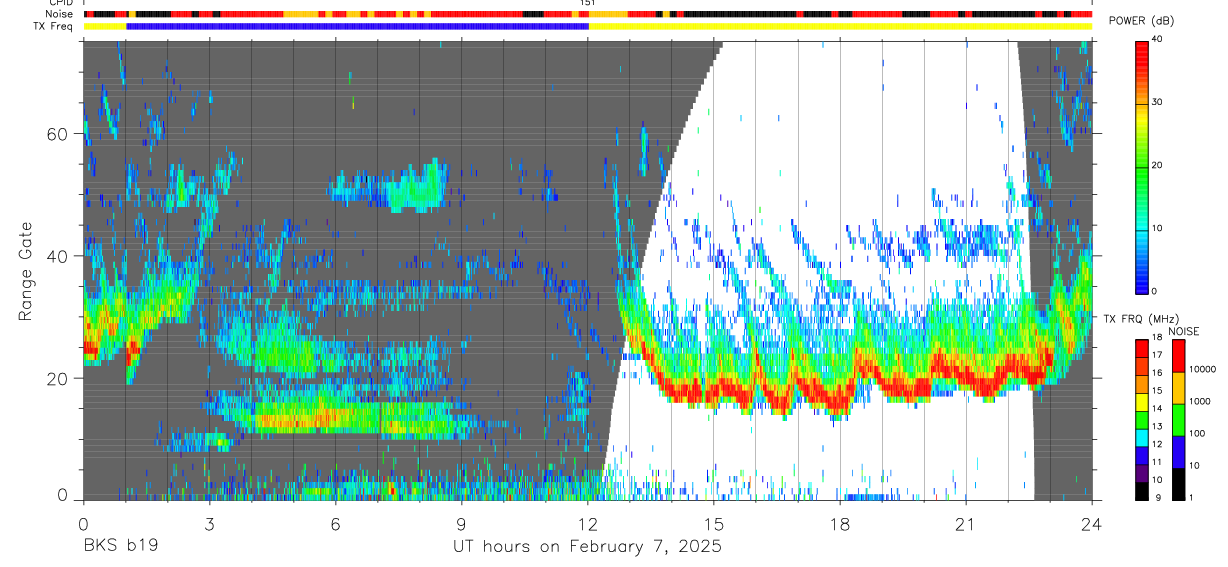Screen dimensions: 1228x567
Task: Click the red top swatch of NOISE legend
Action: [x=1177, y=356]
